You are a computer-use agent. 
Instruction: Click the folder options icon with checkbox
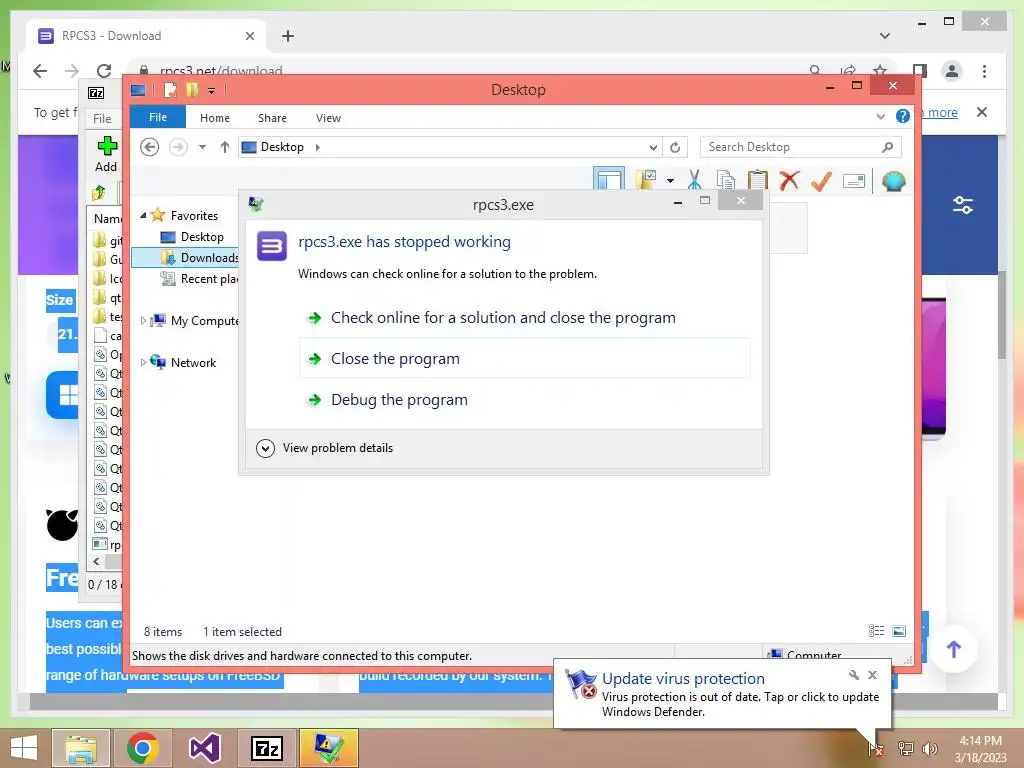(x=646, y=180)
